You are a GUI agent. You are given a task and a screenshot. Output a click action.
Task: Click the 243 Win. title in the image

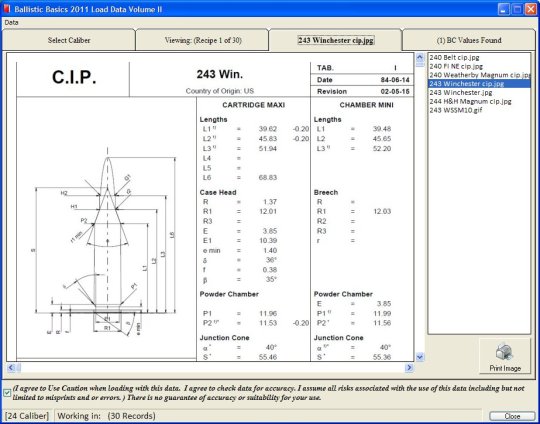220,74
